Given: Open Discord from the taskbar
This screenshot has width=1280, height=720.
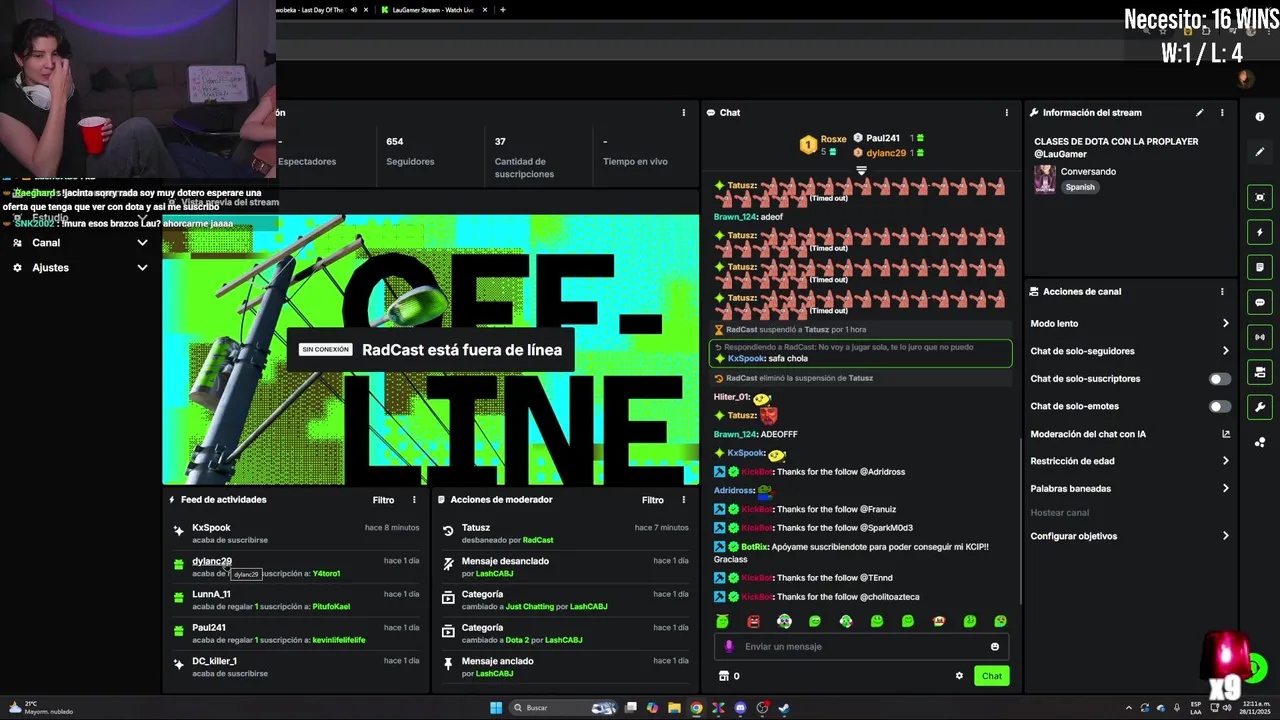Looking at the screenshot, I should pyautogui.click(x=740, y=708).
